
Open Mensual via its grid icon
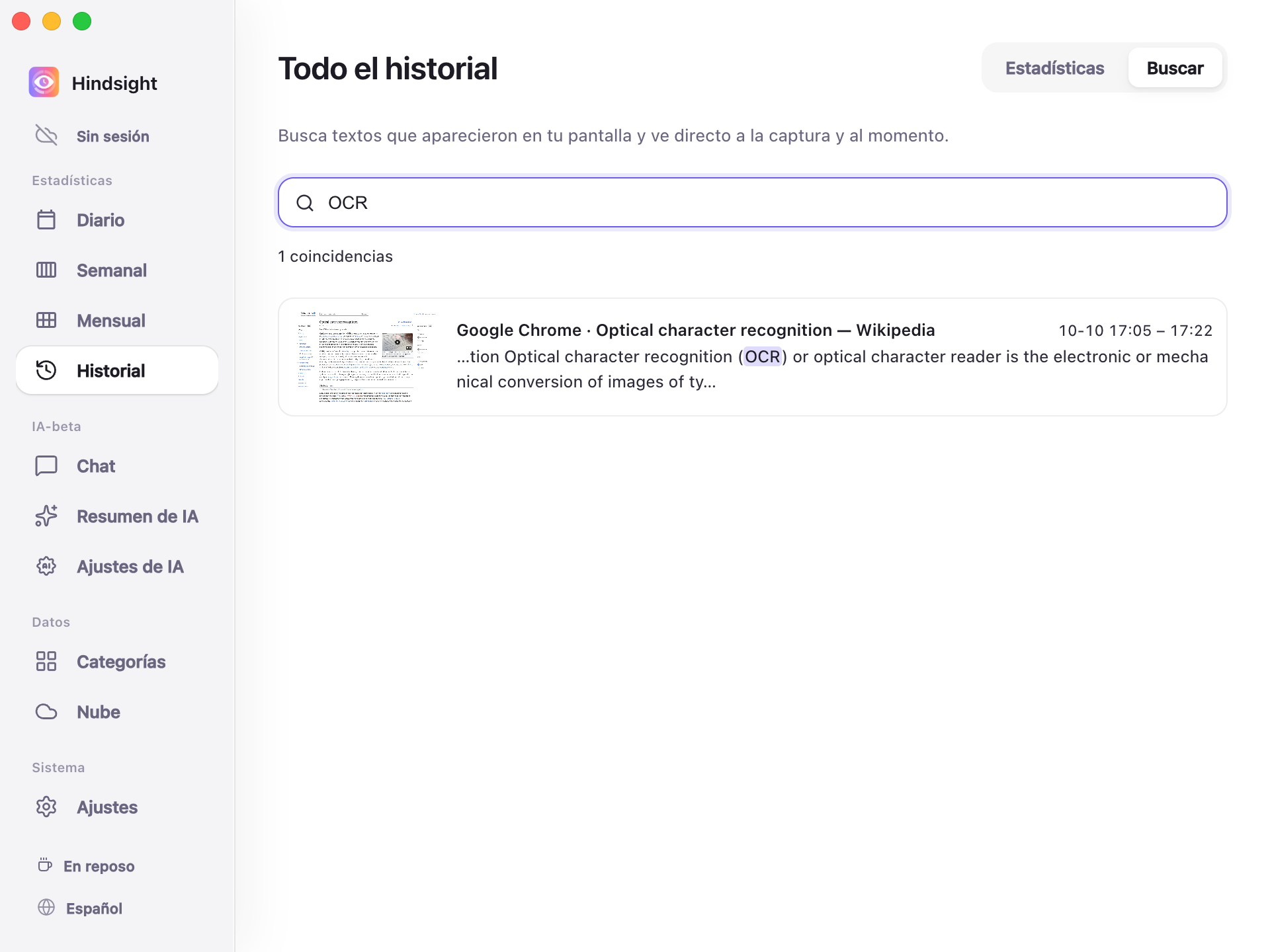point(46,320)
